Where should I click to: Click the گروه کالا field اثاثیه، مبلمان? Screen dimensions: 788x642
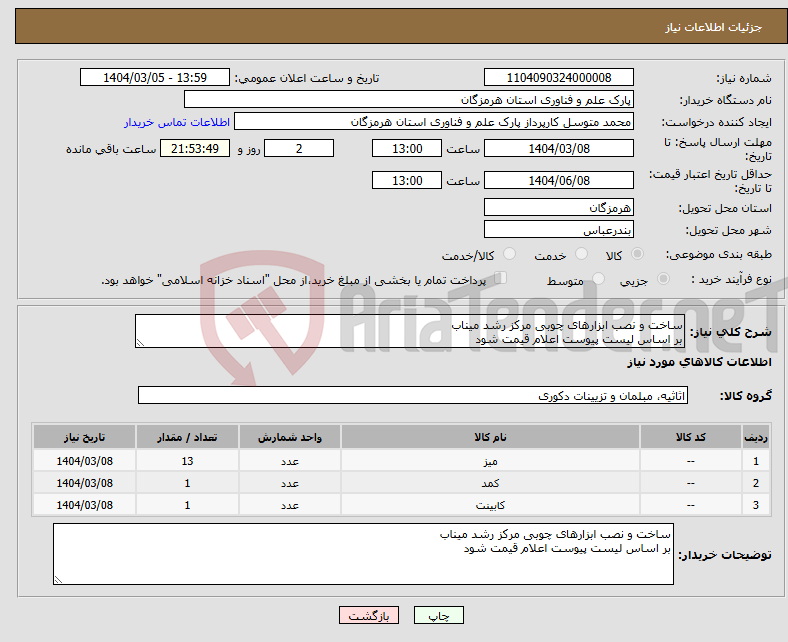point(413,395)
